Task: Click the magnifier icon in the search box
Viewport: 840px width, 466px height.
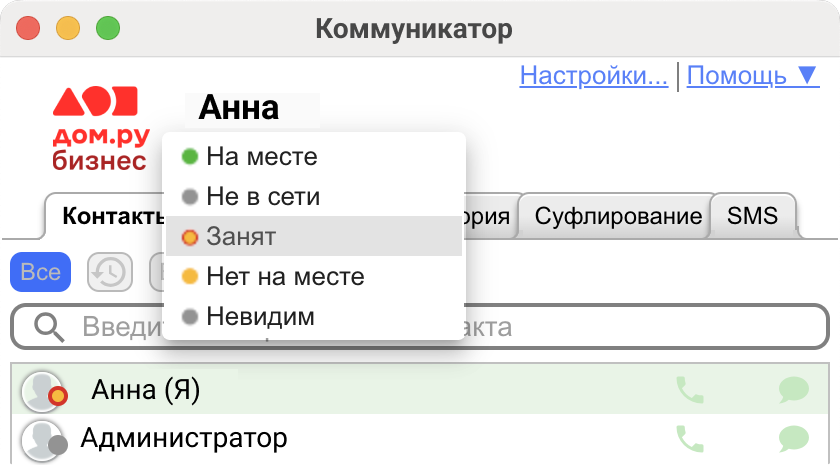Action: click(x=49, y=327)
